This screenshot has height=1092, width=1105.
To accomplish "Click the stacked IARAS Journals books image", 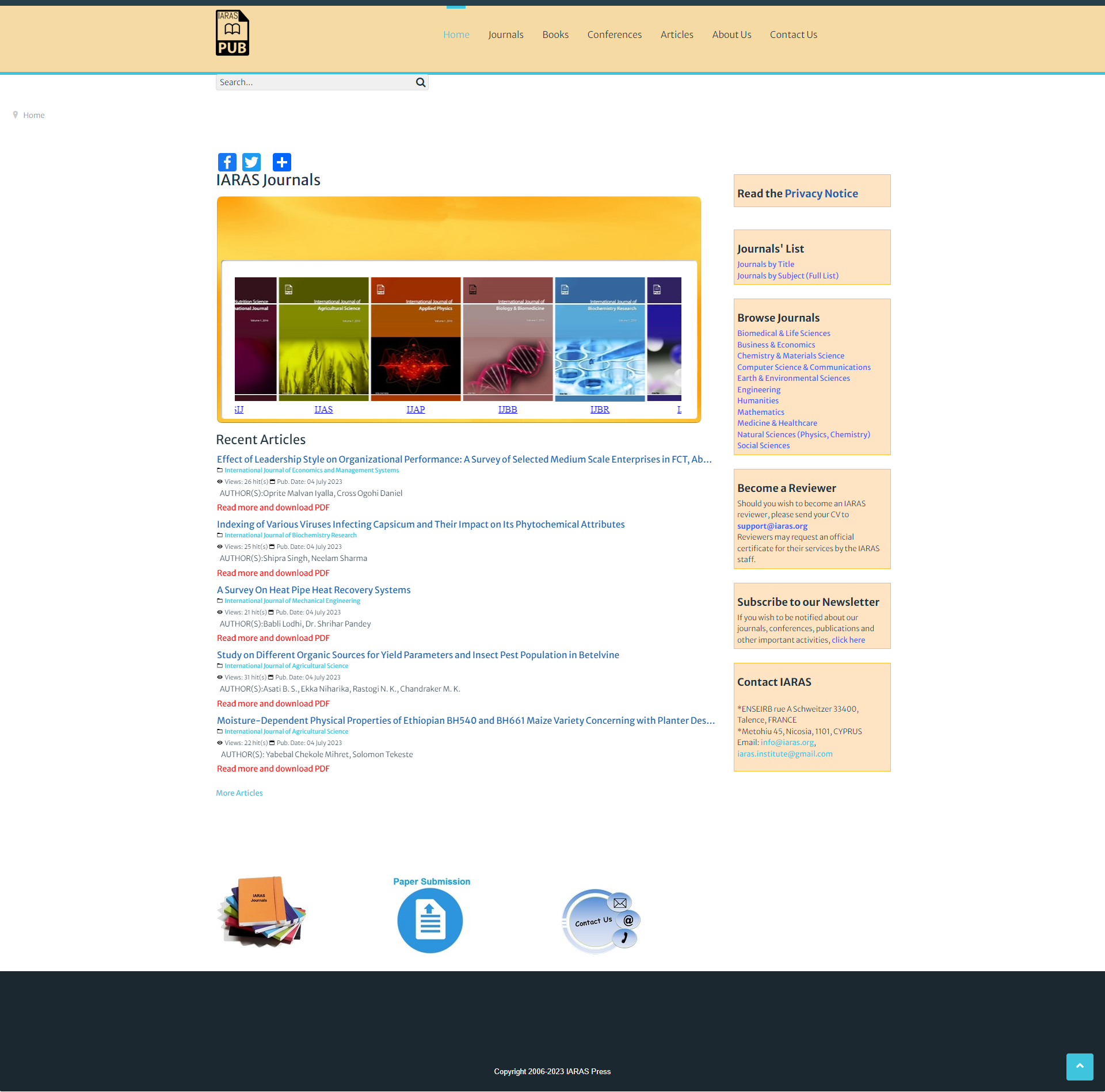I will click(x=262, y=912).
